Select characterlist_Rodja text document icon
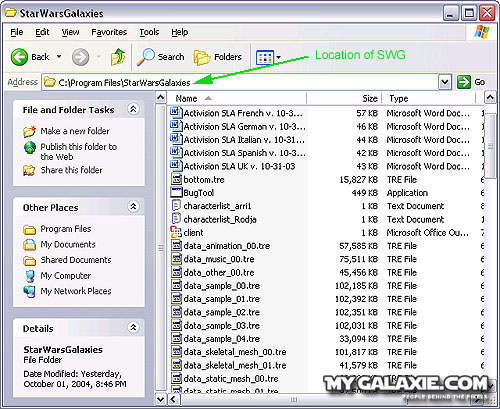 click(x=176, y=219)
